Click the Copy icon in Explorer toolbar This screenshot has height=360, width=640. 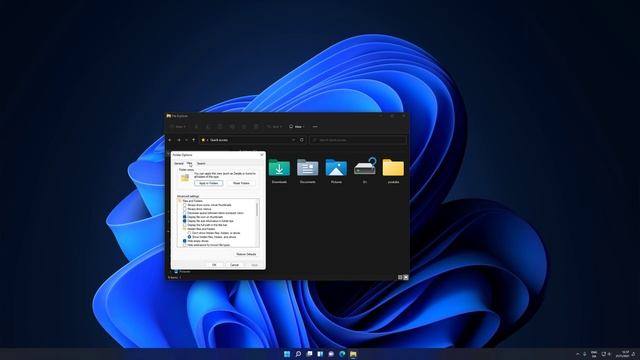point(208,127)
